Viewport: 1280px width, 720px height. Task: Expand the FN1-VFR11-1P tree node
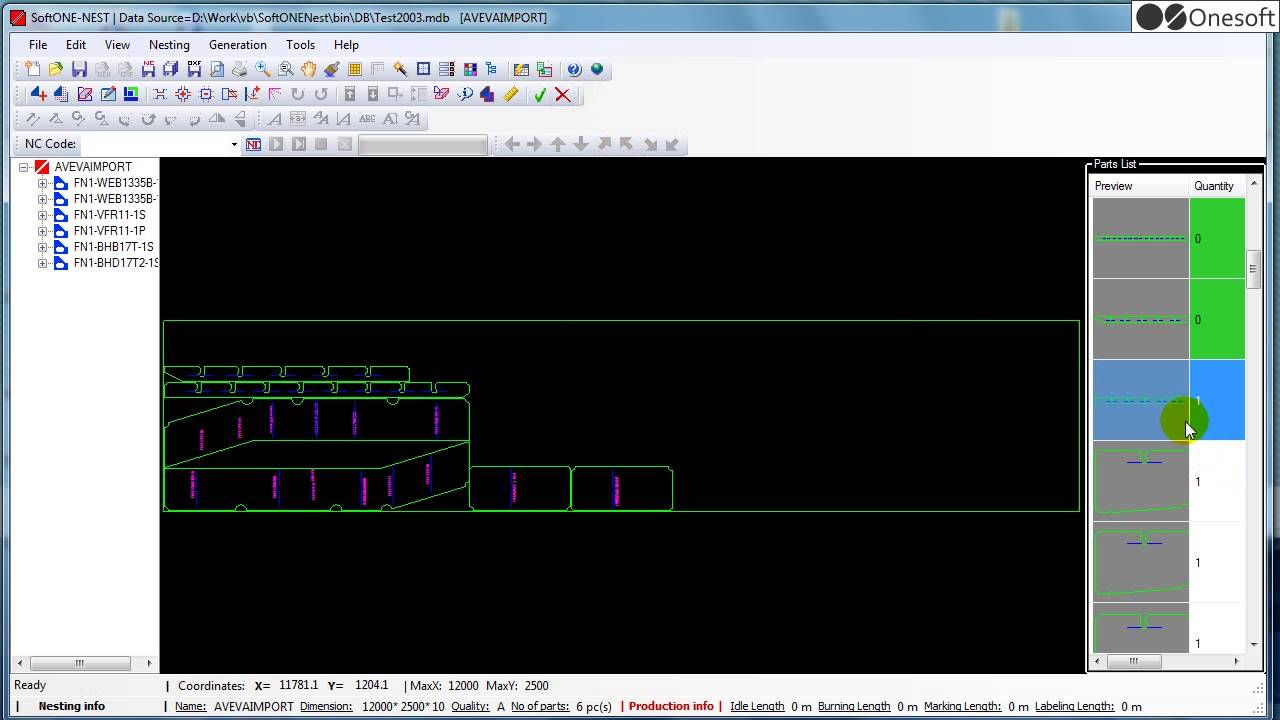pos(43,231)
